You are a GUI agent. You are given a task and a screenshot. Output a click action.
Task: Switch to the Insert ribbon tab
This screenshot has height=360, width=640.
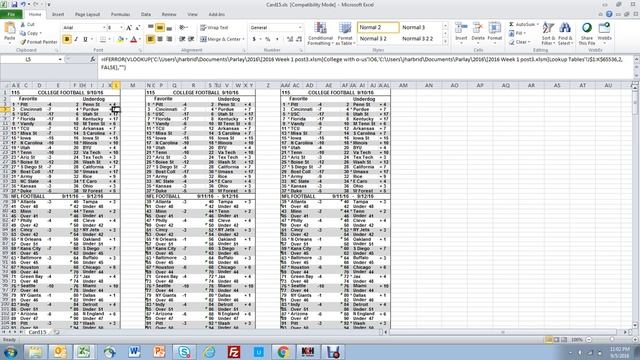[58, 14]
